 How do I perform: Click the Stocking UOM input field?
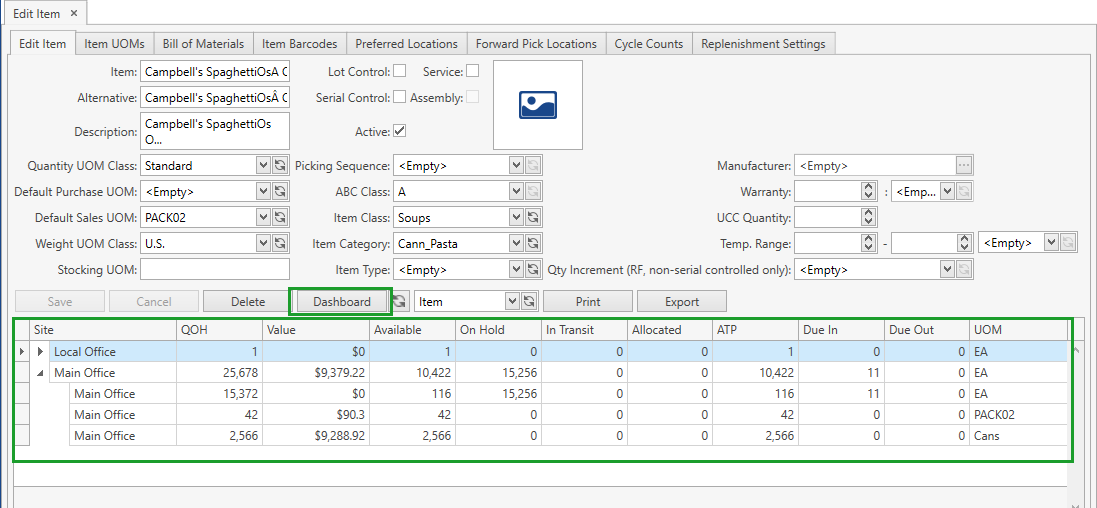pyautogui.click(x=214, y=270)
